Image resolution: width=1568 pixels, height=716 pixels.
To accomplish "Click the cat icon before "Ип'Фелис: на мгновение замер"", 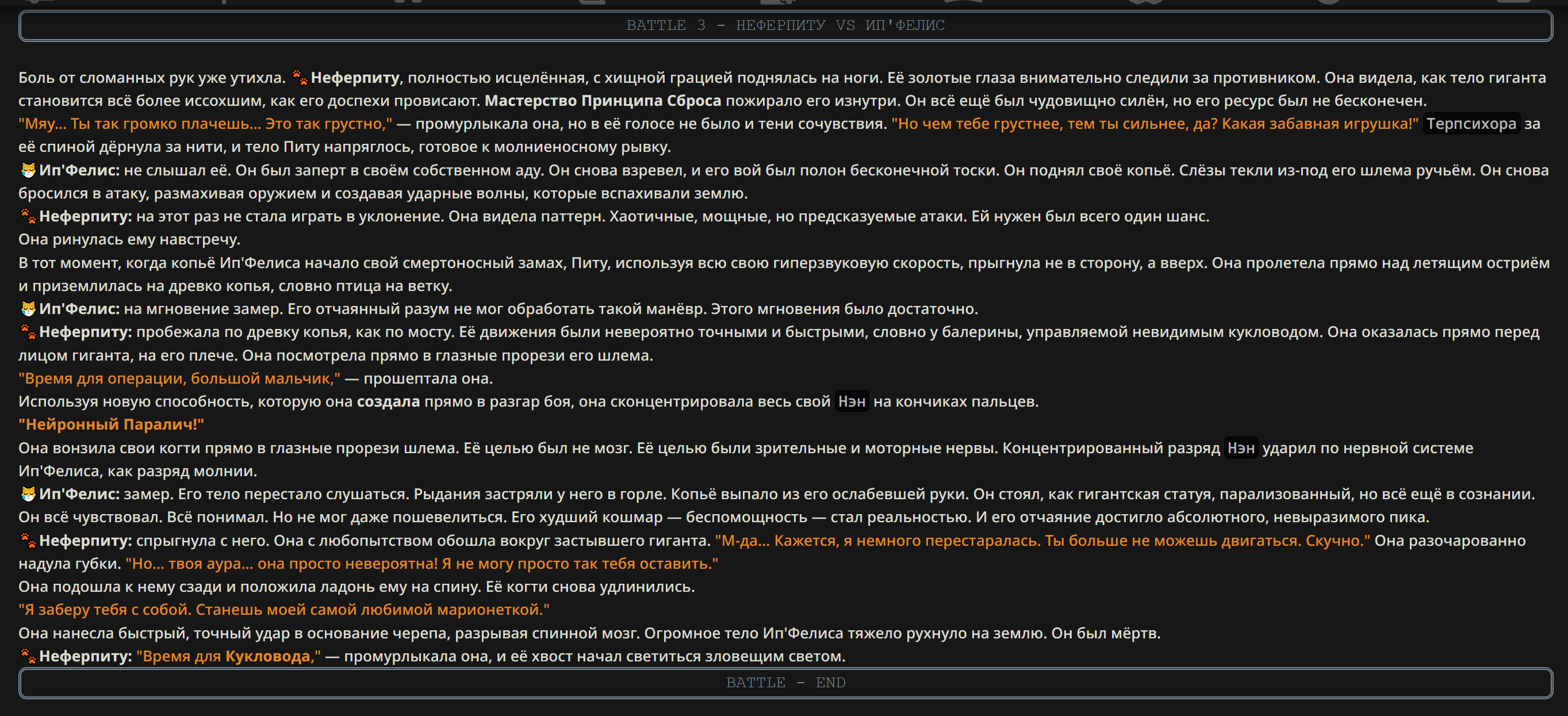I will (x=28, y=309).
